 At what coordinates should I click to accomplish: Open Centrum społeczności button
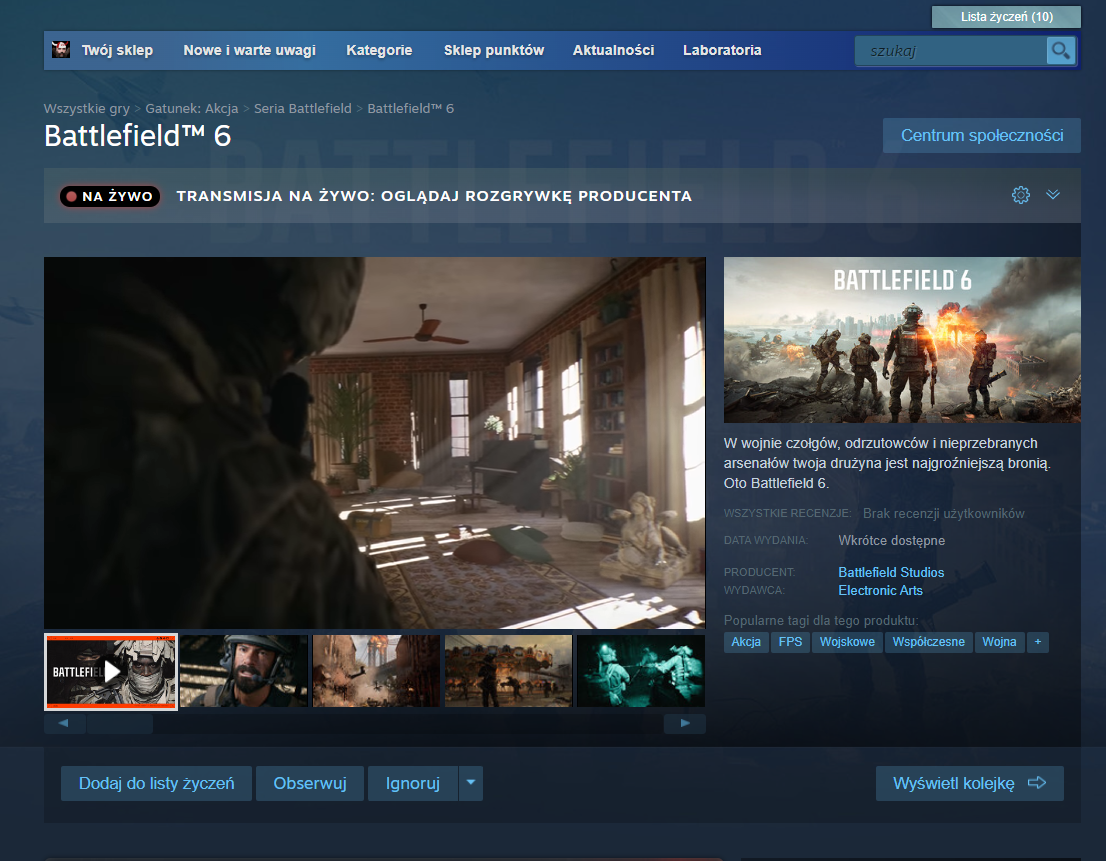click(982, 135)
